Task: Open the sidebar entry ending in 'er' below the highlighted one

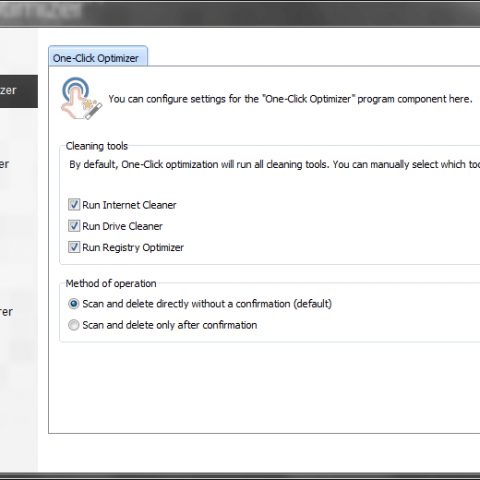Action: 5,164
